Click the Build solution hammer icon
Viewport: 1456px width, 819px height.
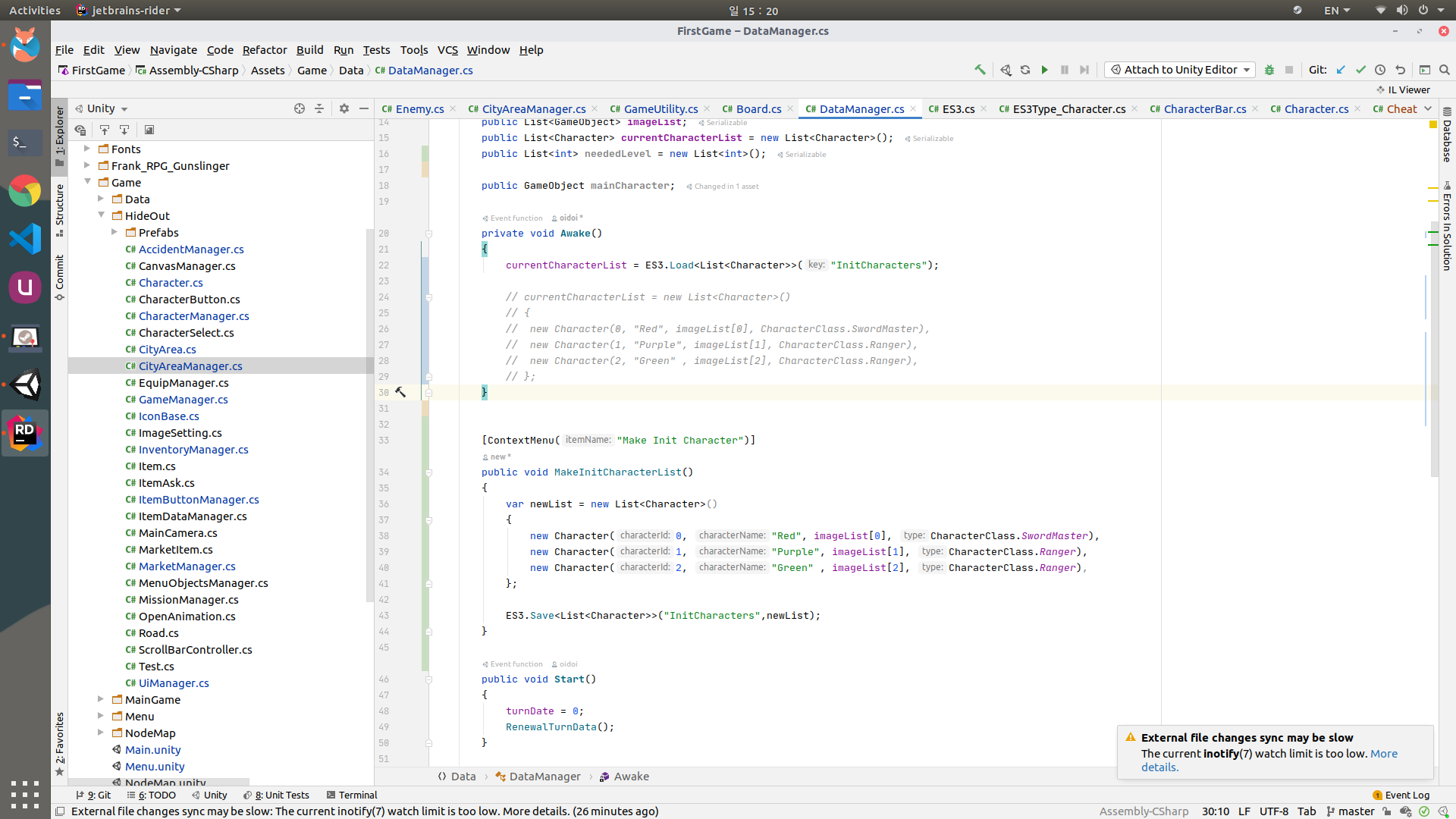980,70
